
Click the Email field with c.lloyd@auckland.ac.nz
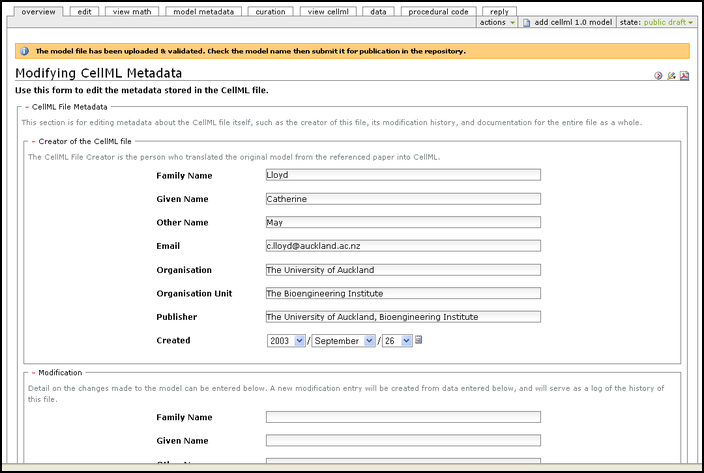(403, 245)
